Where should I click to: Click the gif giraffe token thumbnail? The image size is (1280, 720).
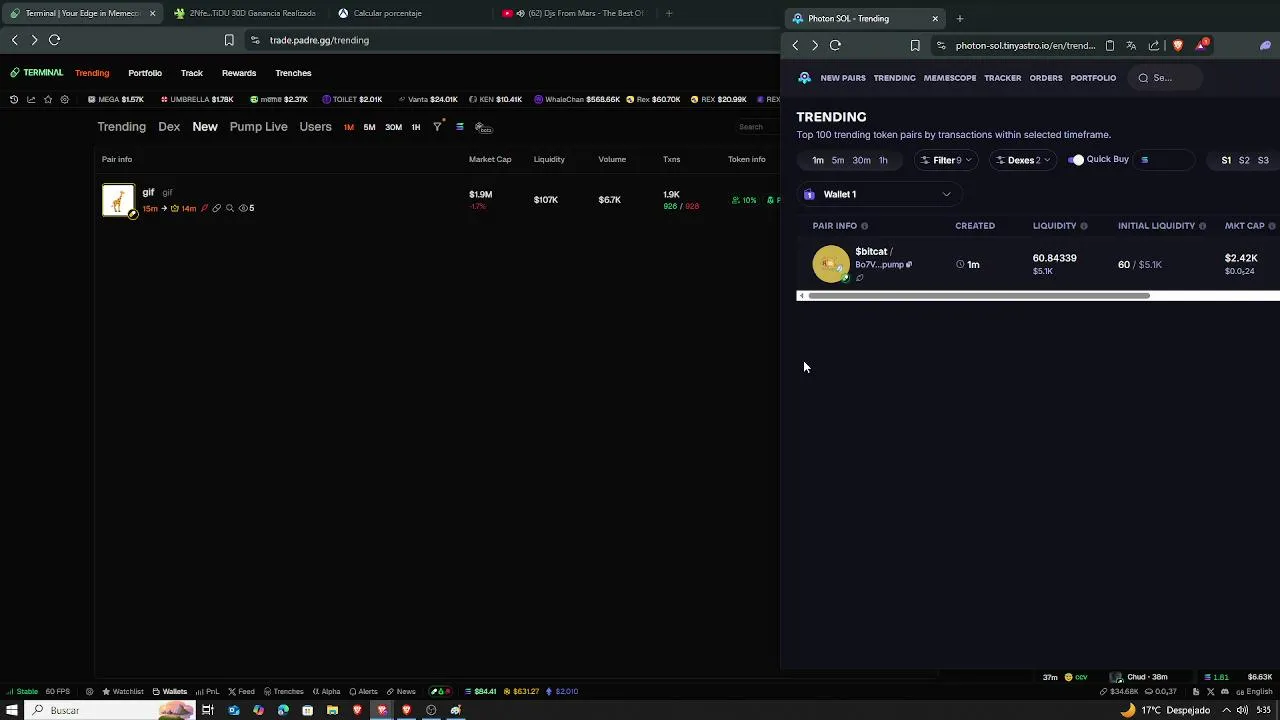(x=118, y=200)
